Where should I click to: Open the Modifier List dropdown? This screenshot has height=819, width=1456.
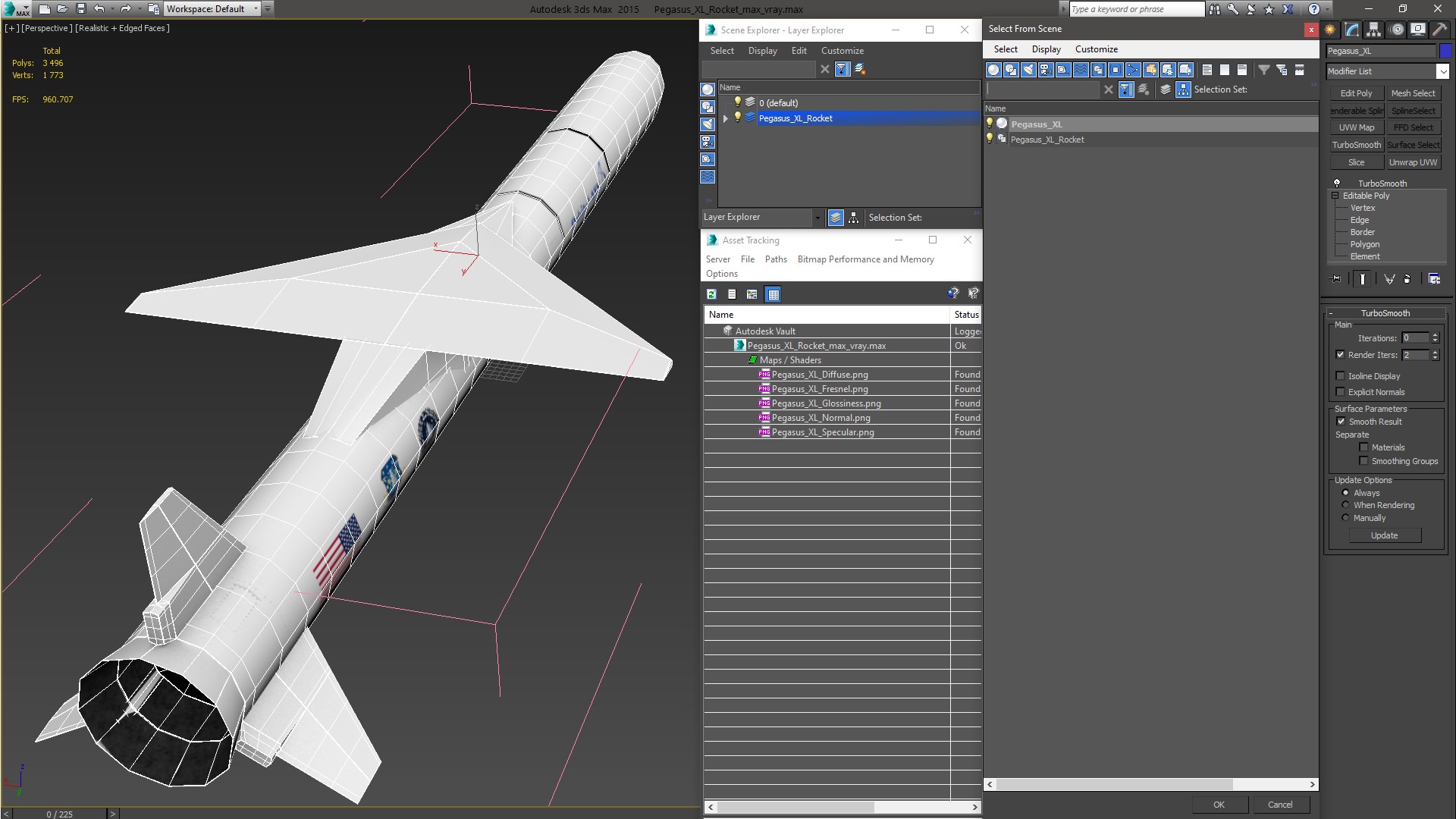point(1442,71)
